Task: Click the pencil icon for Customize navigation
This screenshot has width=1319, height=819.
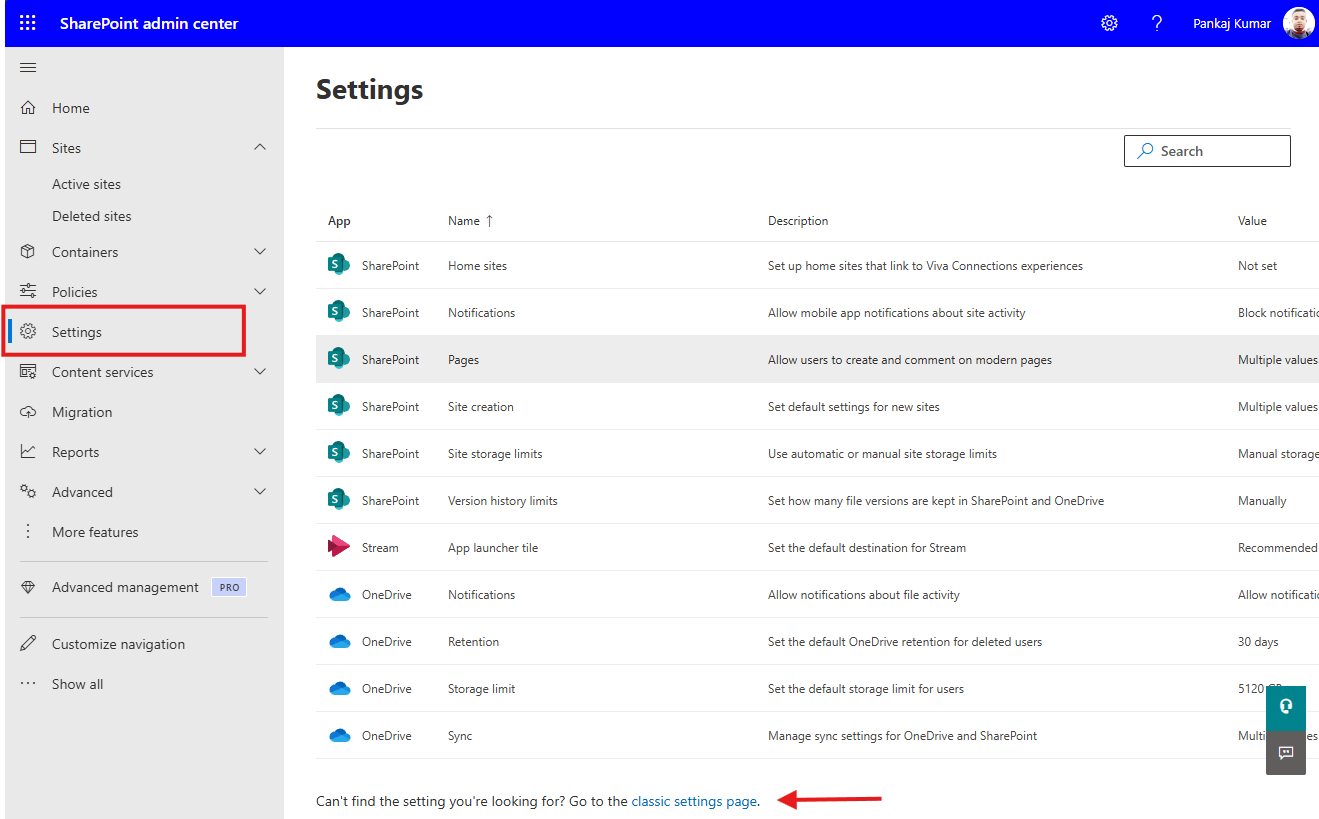Action: 29,643
